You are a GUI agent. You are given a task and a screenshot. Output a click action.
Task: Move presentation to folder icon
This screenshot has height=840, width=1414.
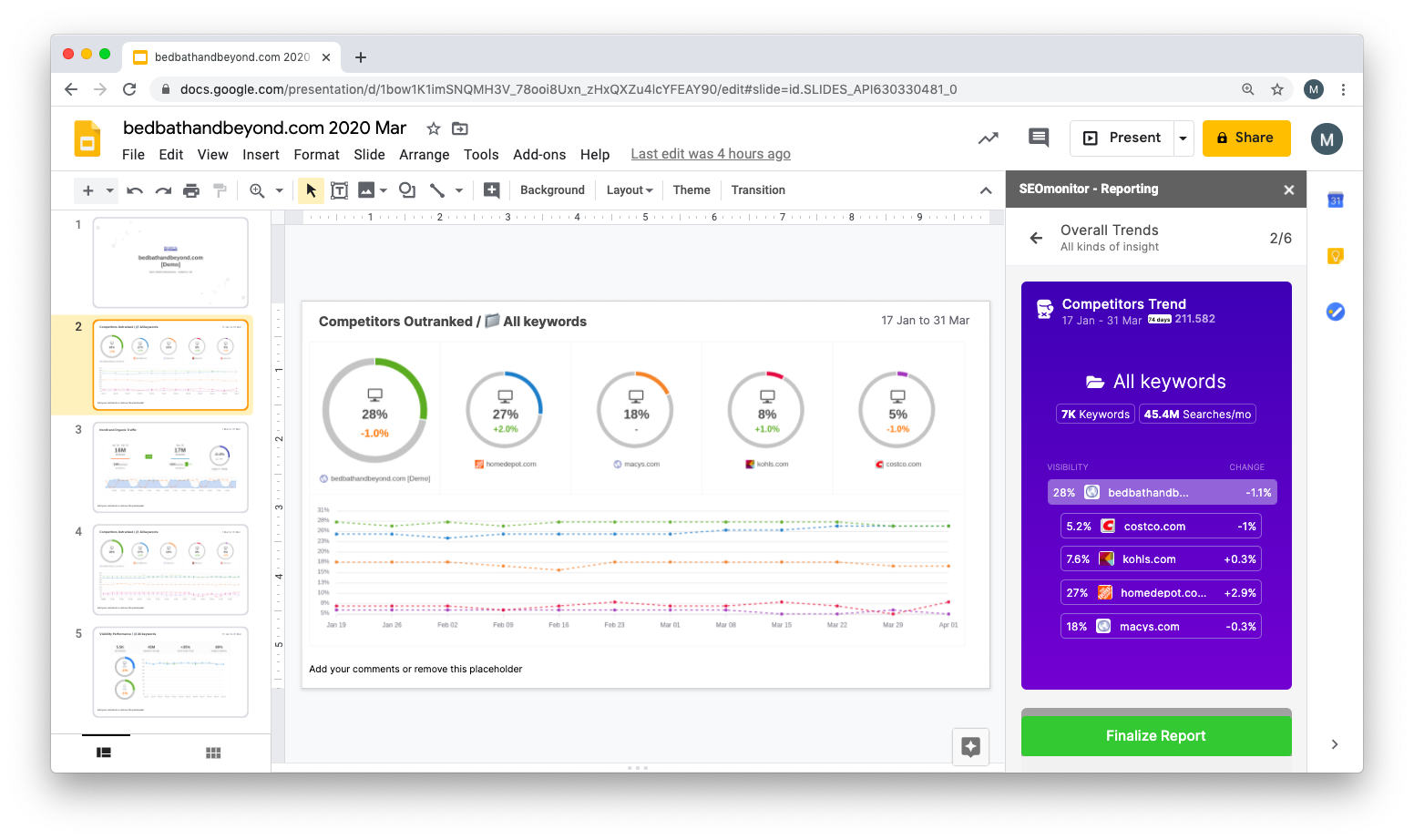[460, 128]
